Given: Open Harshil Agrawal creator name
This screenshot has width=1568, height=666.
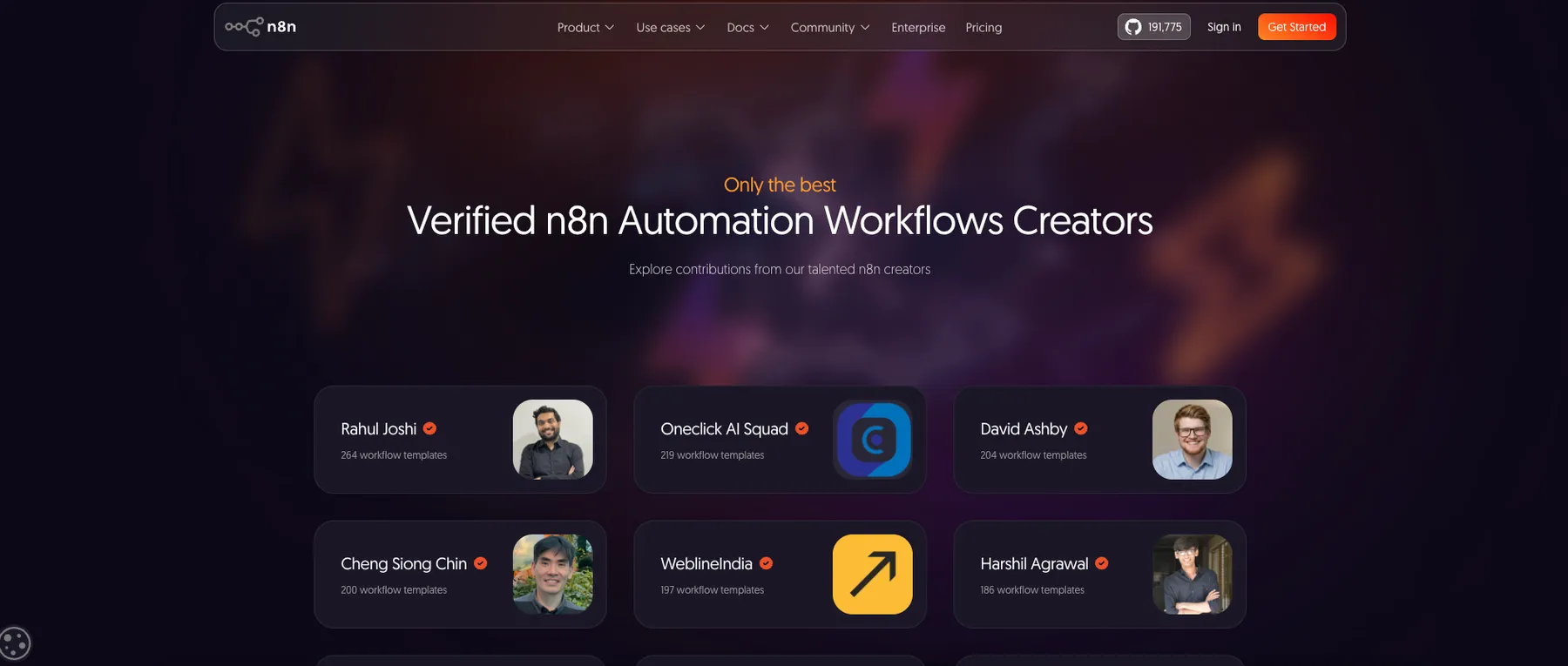Looking at the screenshot, I should pyautogui.click(x=1034, y=564).
